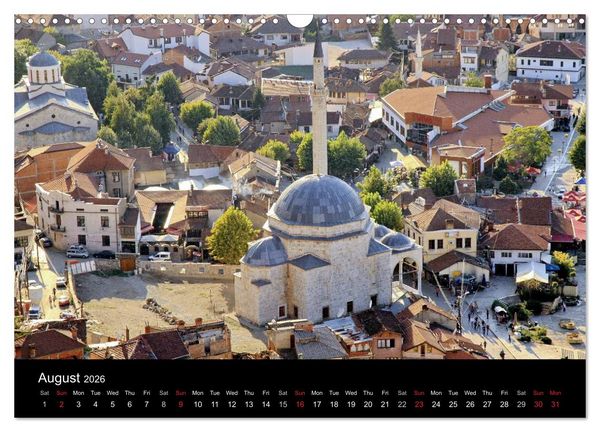Screen dimensions: 600x432
Task: Select Sunday date 23
Action: (419, 404)
